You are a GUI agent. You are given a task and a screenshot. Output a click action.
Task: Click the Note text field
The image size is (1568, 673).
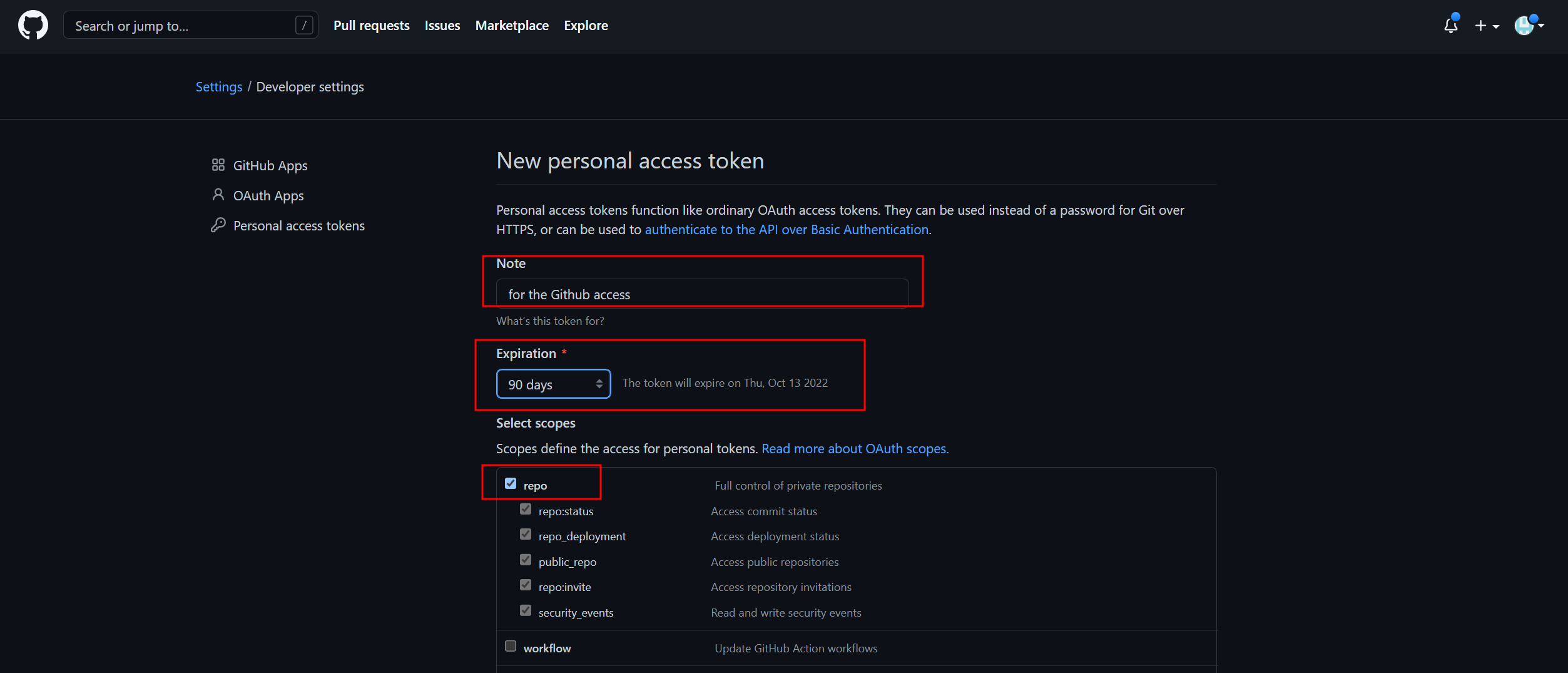702,294
